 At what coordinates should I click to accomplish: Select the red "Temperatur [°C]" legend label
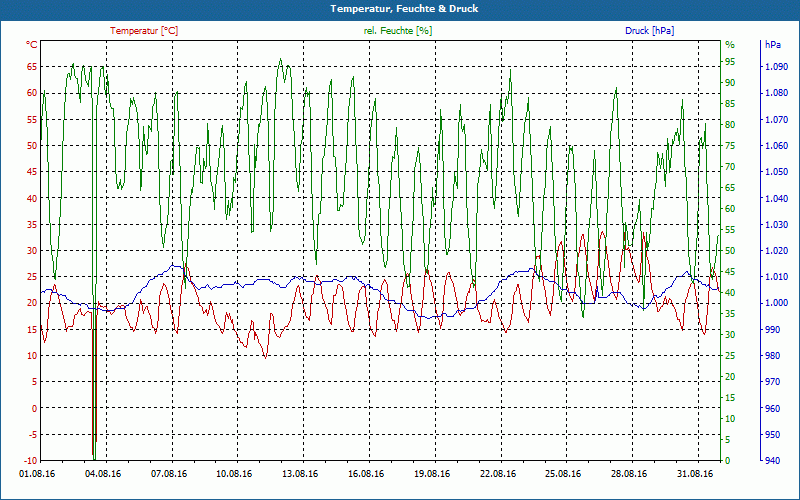tap(144, 31)
